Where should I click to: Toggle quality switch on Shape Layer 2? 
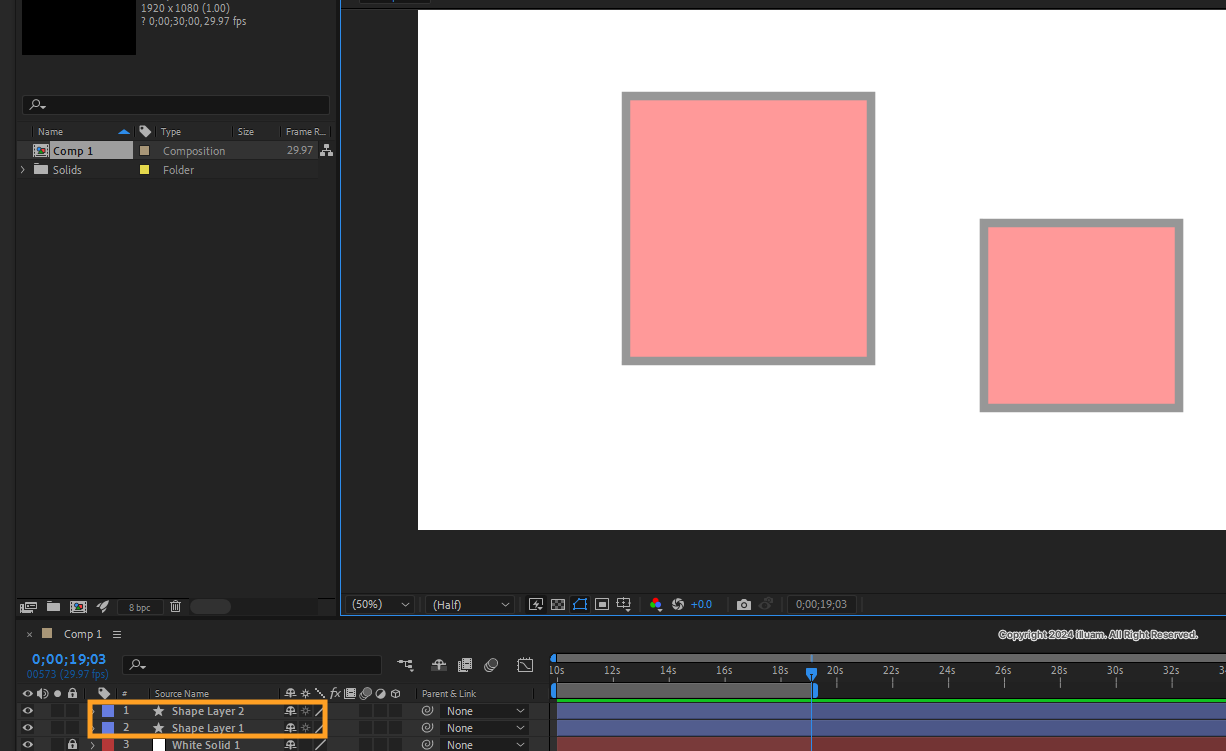point(319,711)
